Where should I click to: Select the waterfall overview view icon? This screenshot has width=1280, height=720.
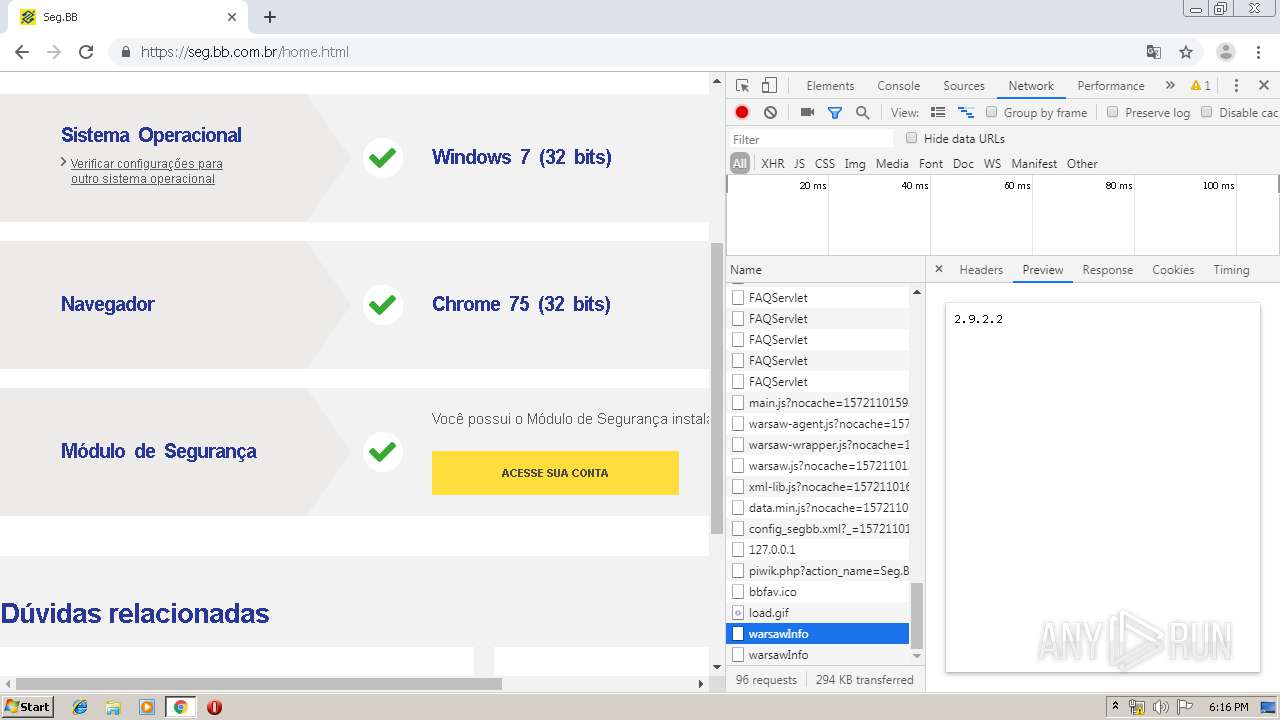[966, 113]
